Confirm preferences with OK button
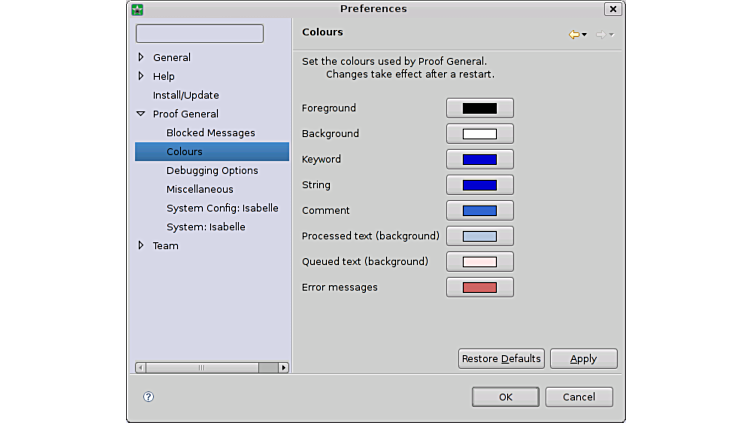 tap(505, 397)
